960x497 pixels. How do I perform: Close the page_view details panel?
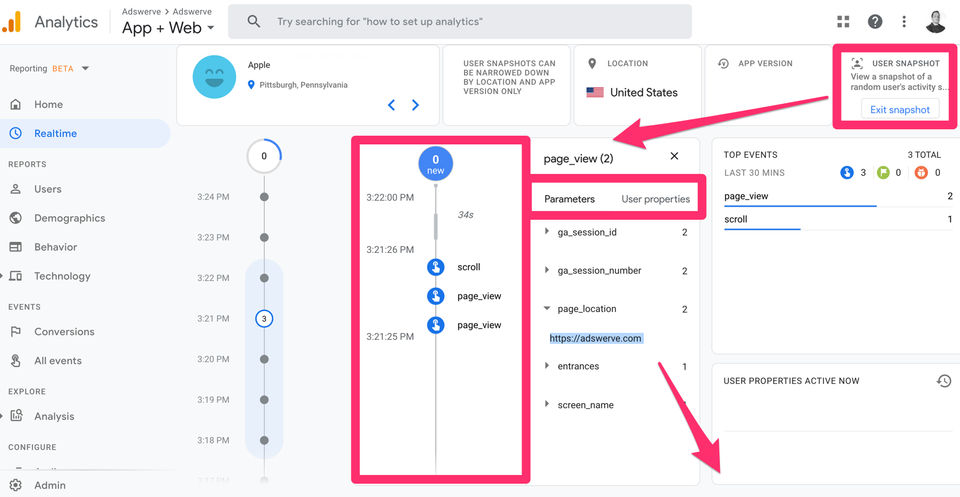coord(674,156)
